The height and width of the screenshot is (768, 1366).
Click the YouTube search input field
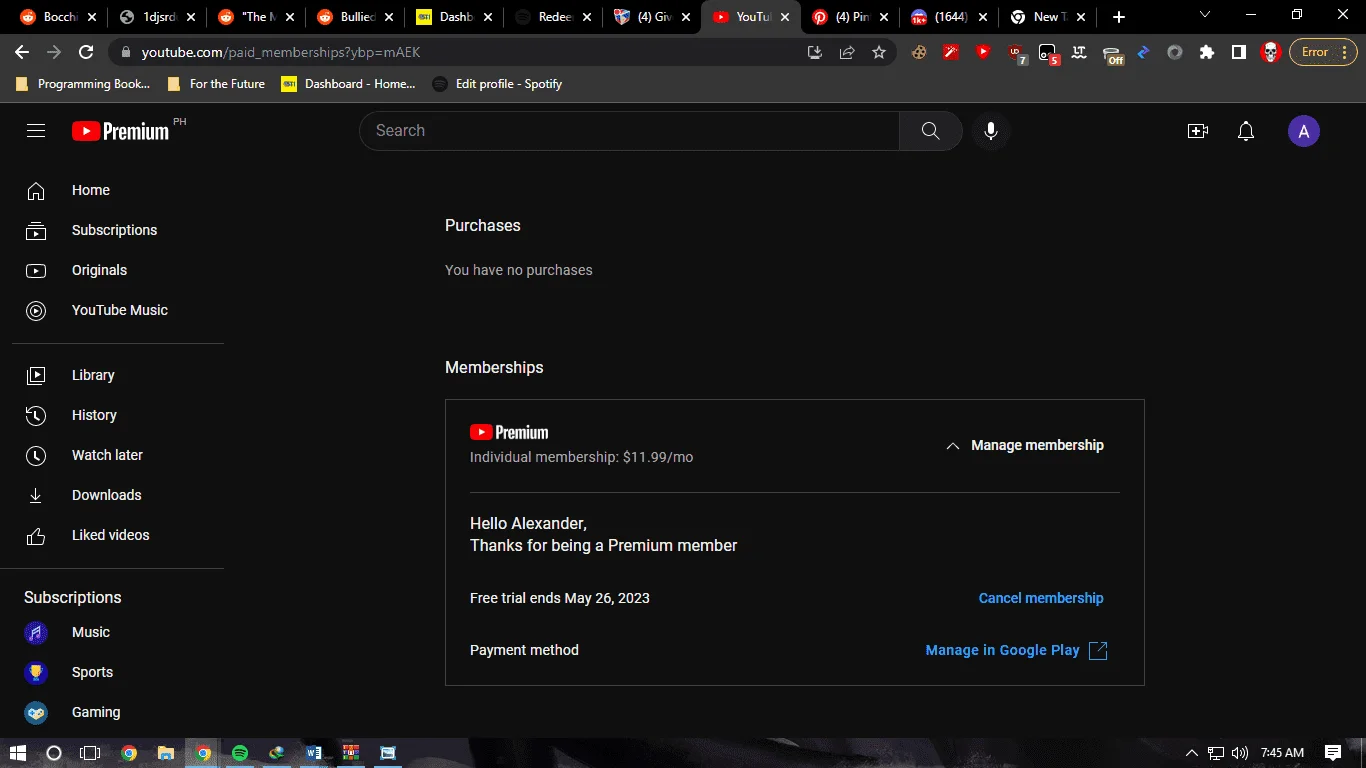point(629,131)
